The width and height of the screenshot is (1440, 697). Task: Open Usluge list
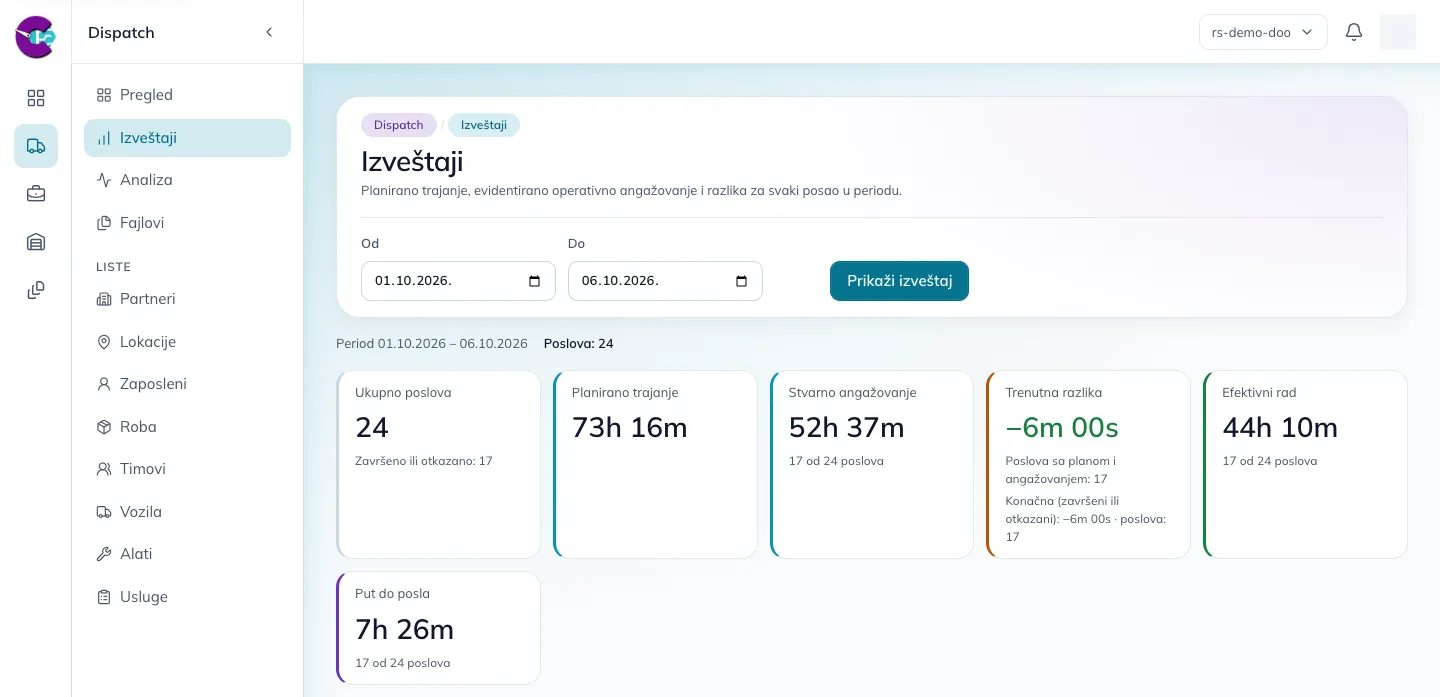(187, 597)
